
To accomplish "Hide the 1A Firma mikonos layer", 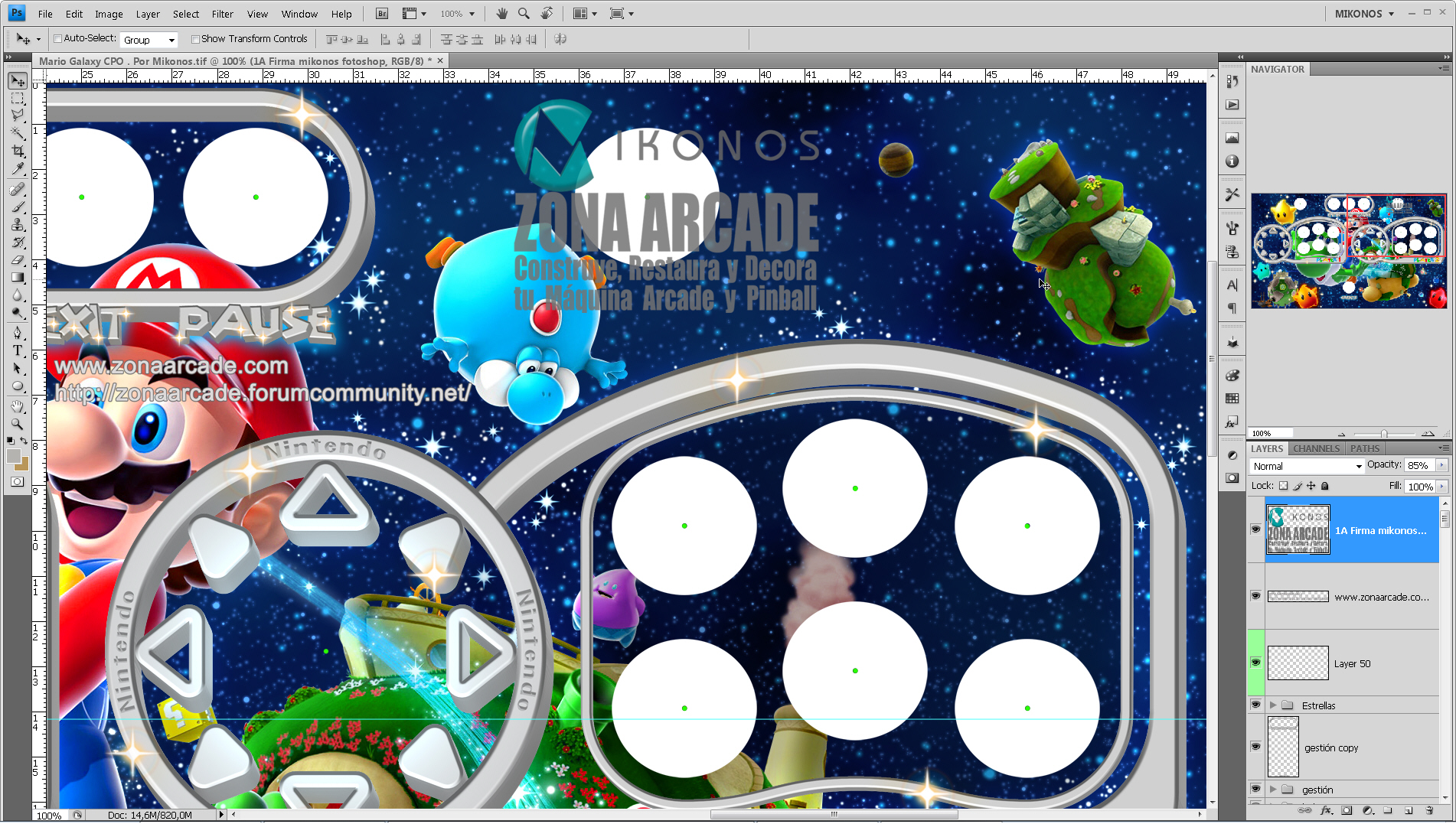I will pos(1255,529).
